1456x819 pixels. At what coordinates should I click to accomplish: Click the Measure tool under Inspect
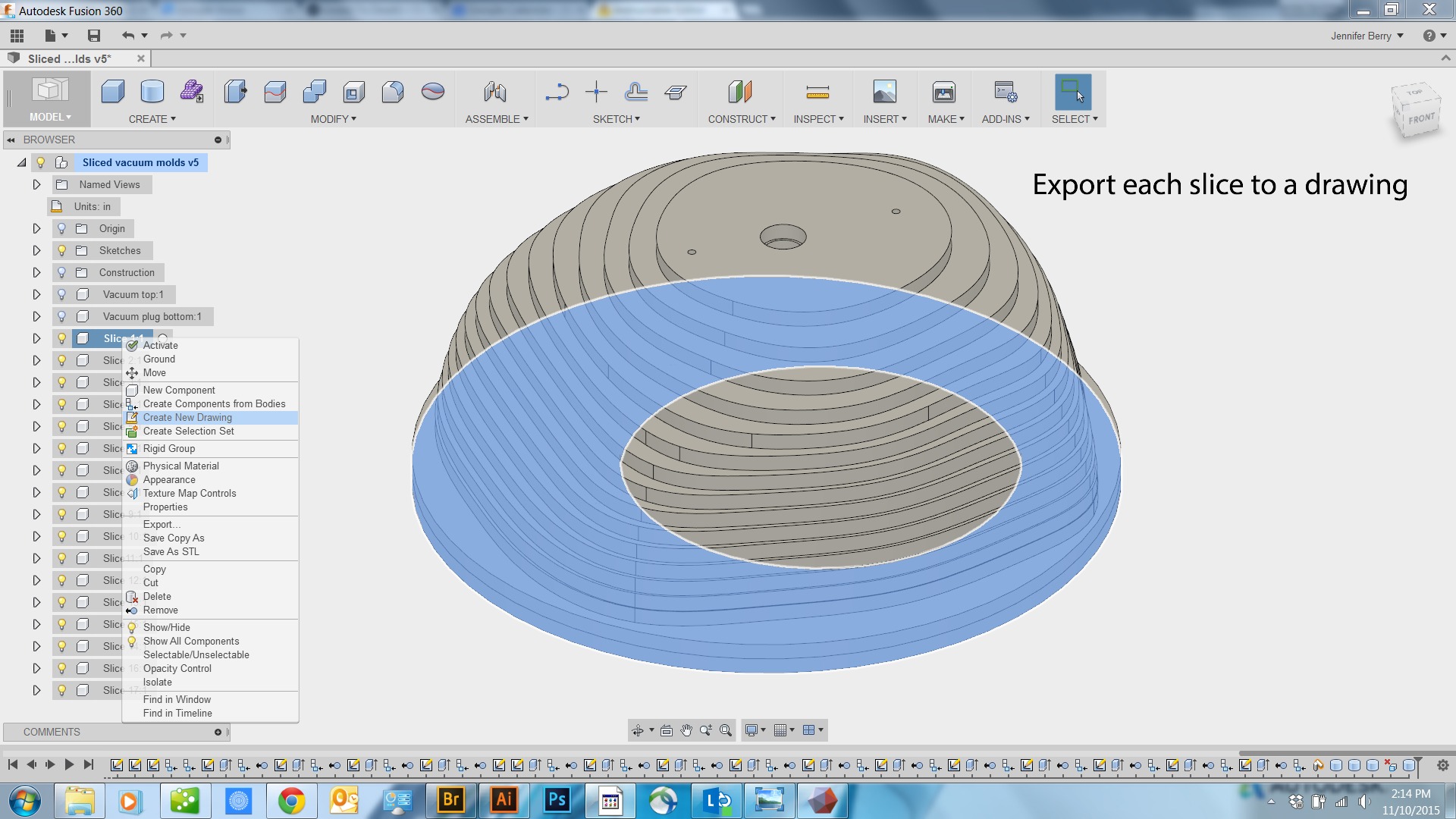pyautogui.click(x=817, y=92)
